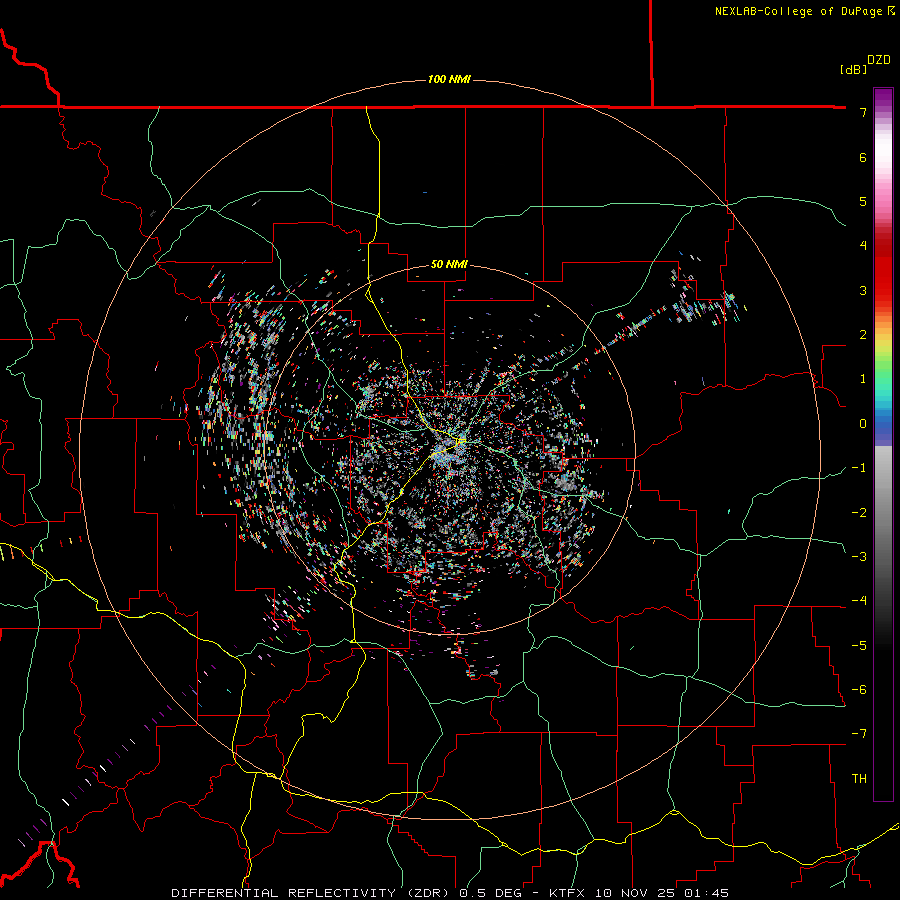Screen dimensions: 900x900
Task: Click the -4 value on the scale
Action: 859,601
